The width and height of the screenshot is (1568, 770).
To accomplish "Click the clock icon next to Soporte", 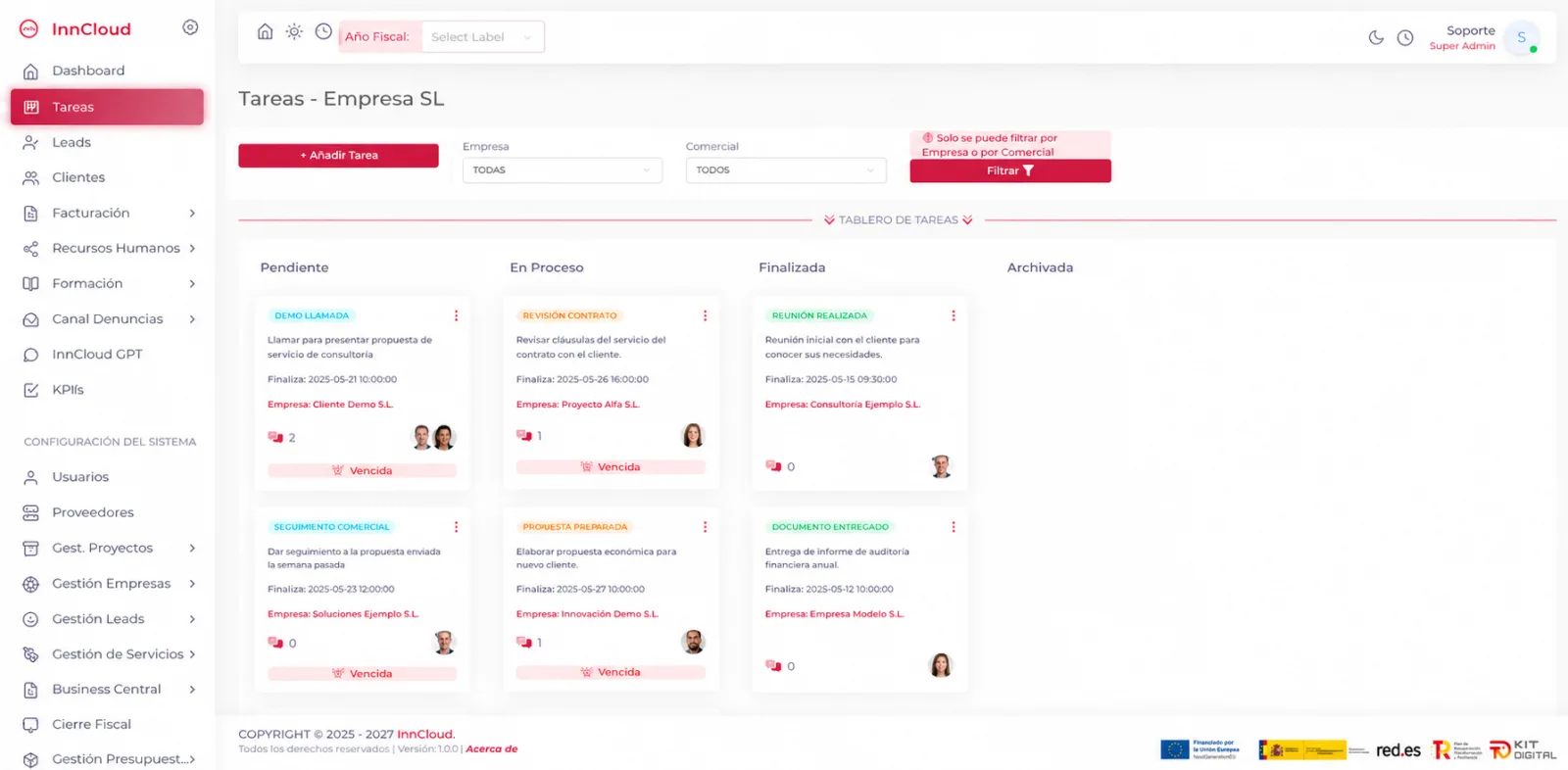I will click(1405, 37).
